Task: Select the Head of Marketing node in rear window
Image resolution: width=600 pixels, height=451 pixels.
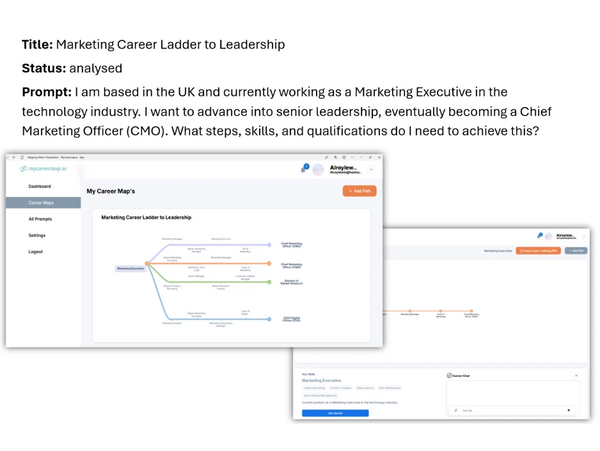Action: click(441, 311)
